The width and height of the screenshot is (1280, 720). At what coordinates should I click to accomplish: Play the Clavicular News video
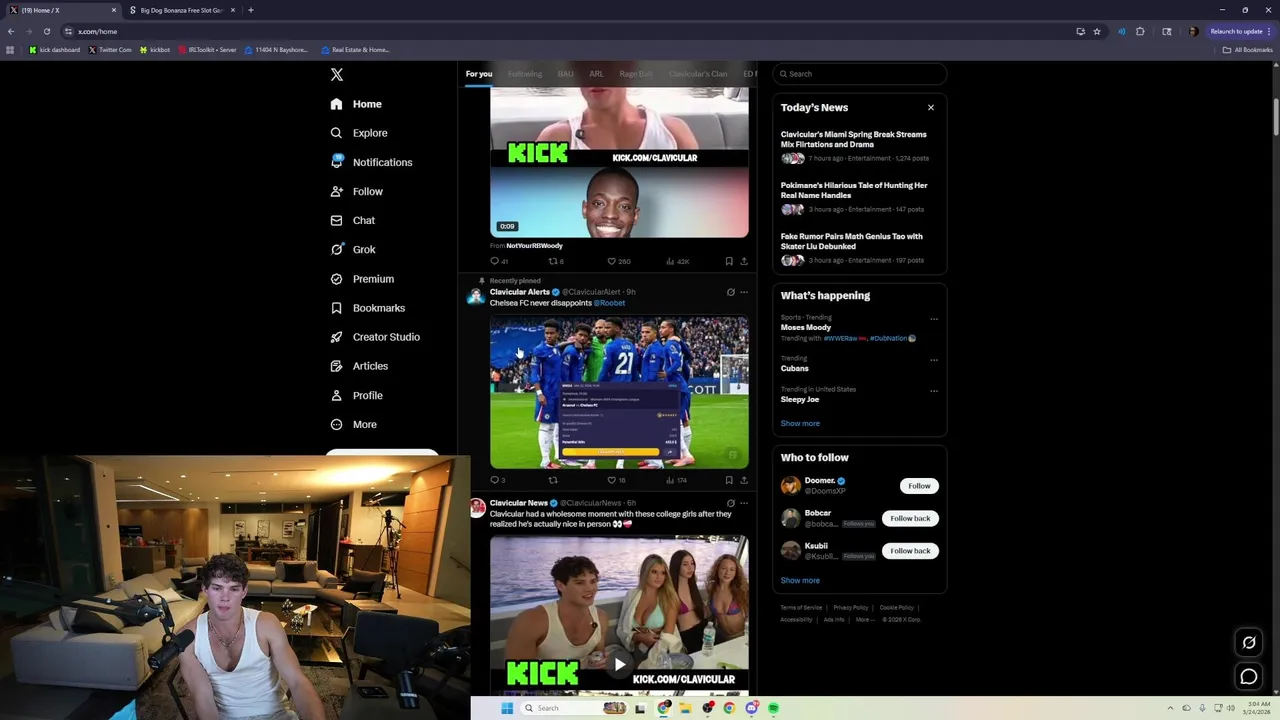[619, 664]
